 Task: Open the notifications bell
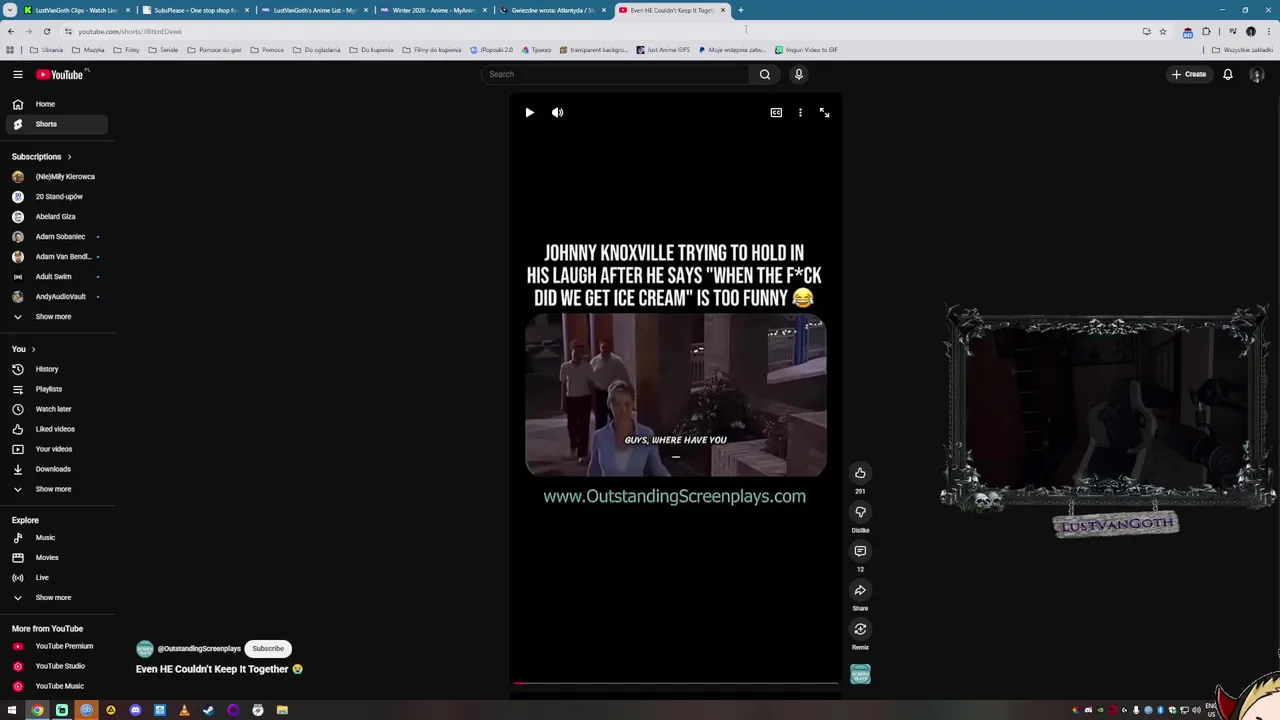pos(1228,74)
